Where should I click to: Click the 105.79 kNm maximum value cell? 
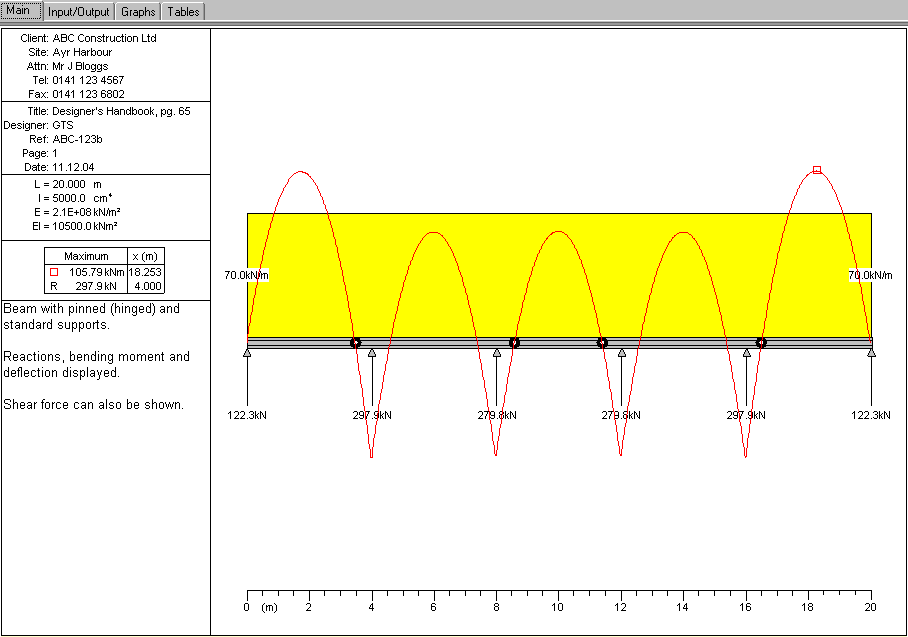point(96,271)
